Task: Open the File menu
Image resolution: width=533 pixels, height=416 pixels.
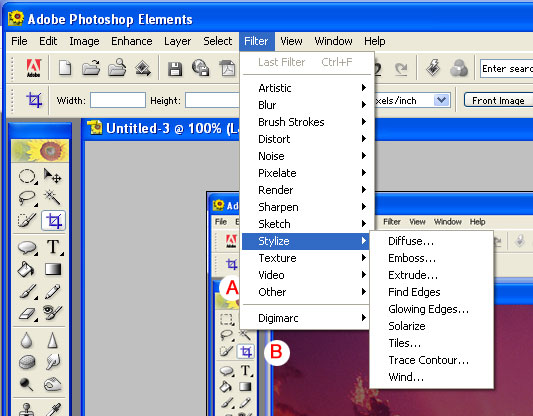Action: 19,41
